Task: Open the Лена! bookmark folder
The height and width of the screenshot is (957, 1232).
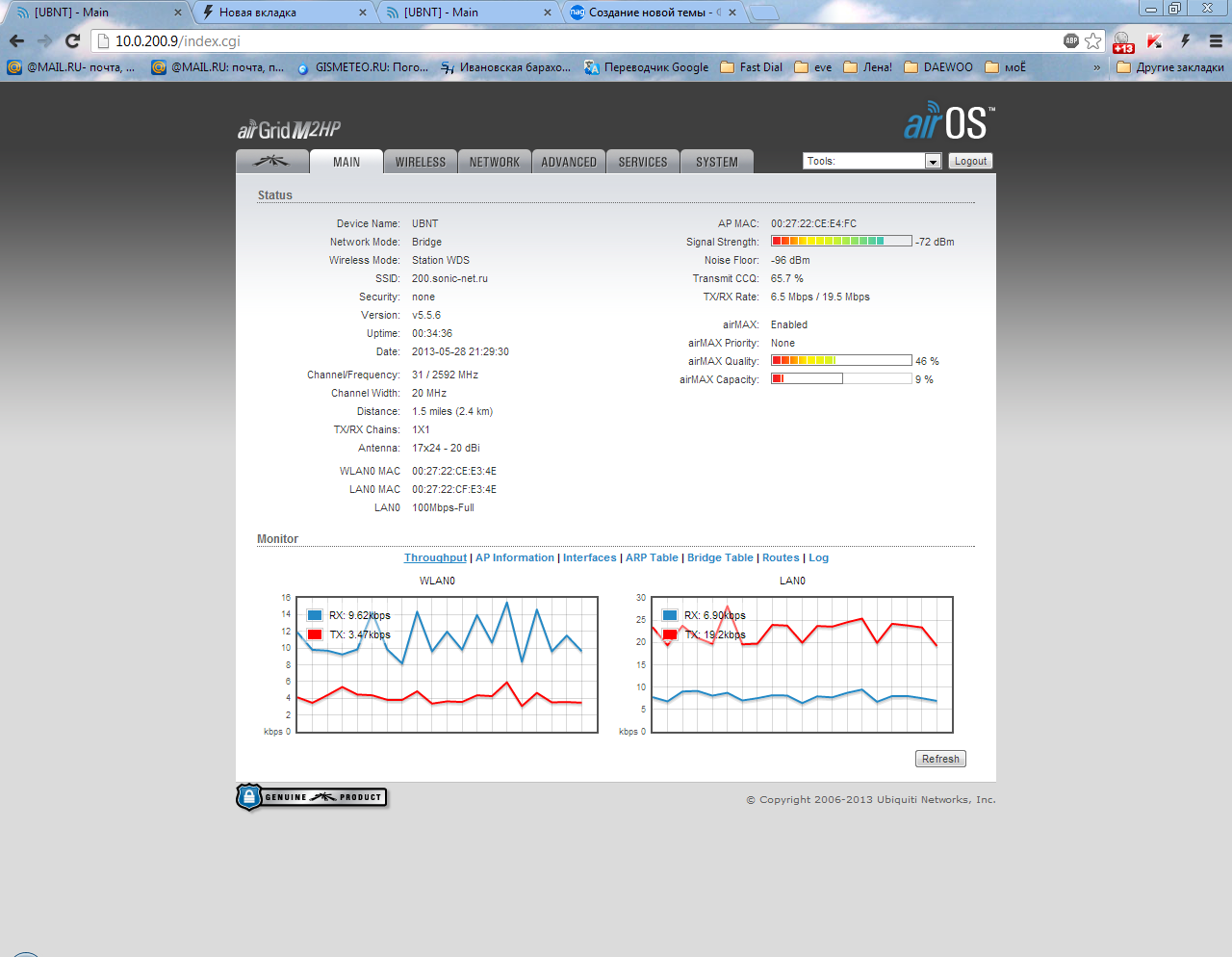Action: tap(867, 67)
